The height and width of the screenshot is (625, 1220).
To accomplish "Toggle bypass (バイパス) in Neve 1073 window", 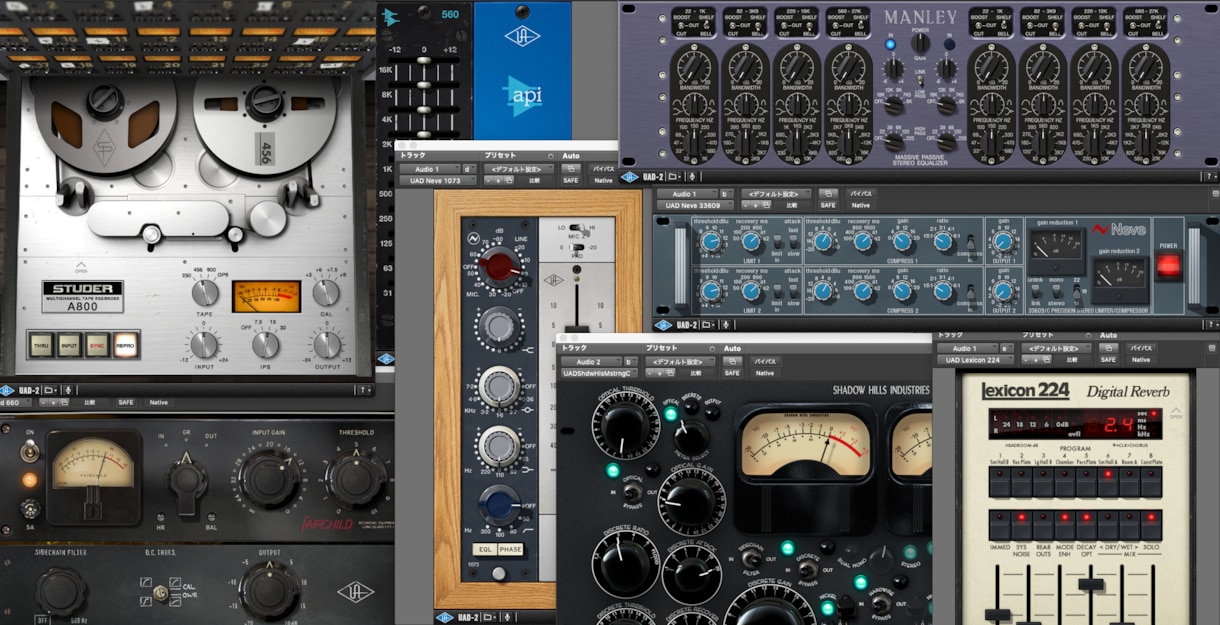I will (603, 169).
